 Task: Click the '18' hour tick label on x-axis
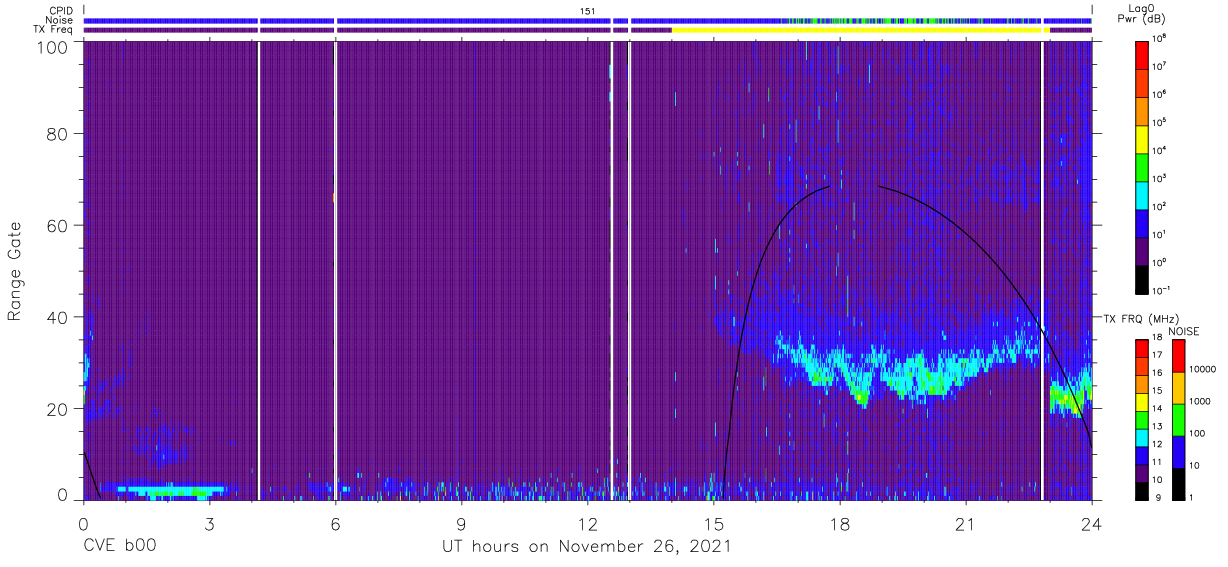click(839, 523)
